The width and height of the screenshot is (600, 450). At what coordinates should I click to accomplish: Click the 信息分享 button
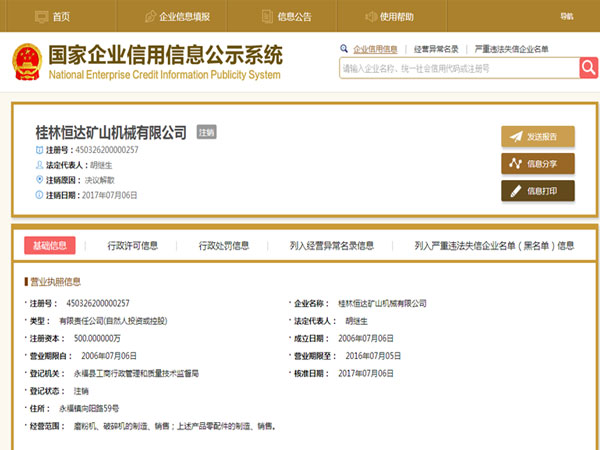pyautogui.click(x=538, y=164)
